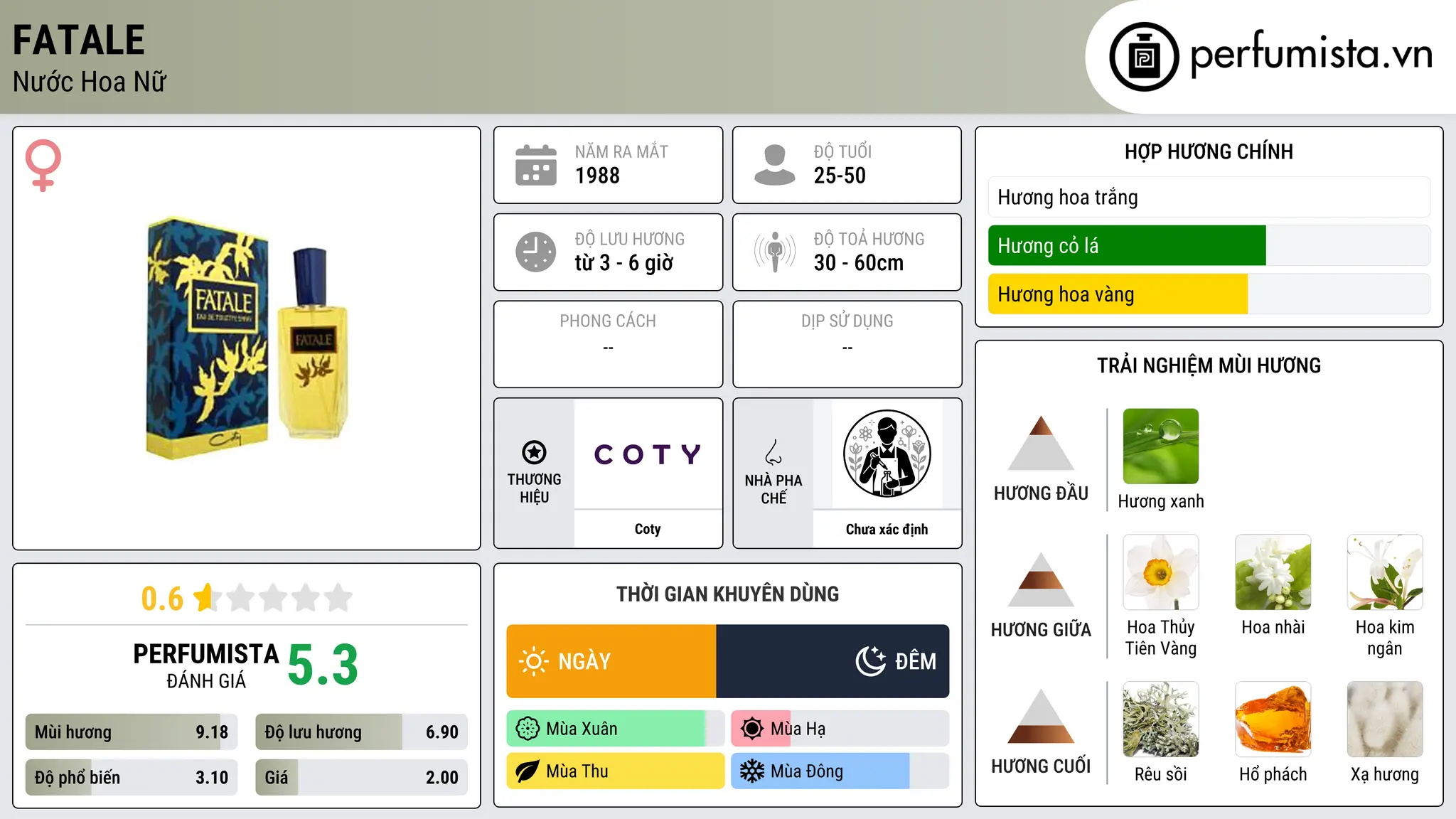Click the Mùa Đông season bar
The image size is (1456, 819).
pos(840,771)
